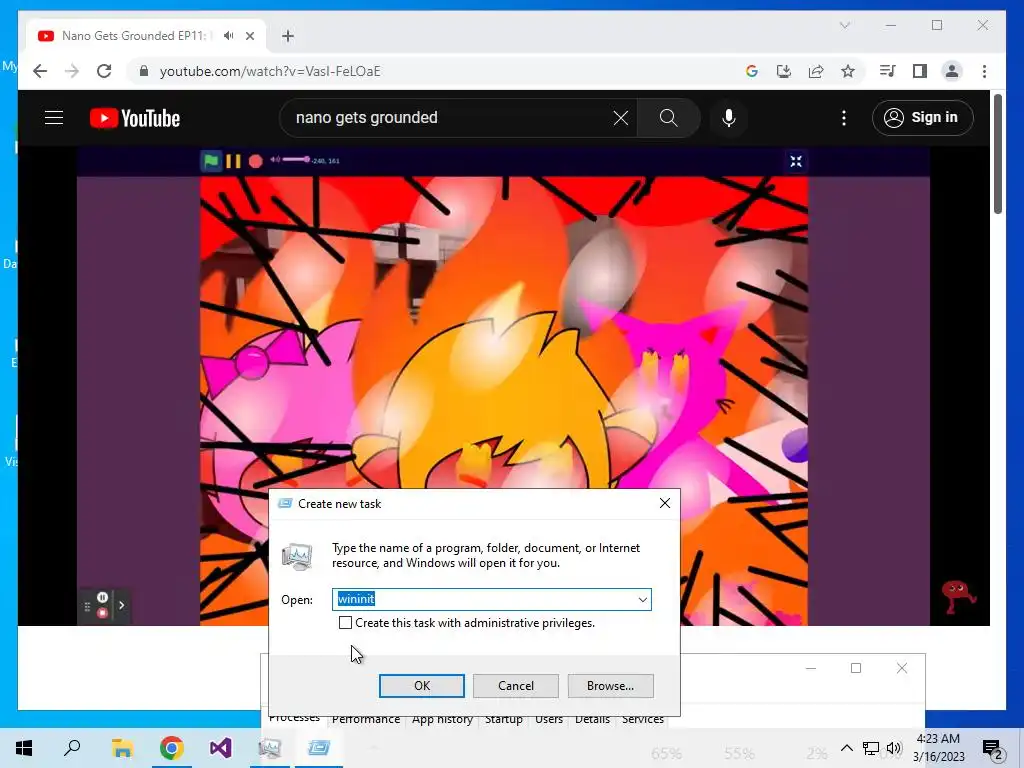Confirm with the OK button

tap(422, 686)
